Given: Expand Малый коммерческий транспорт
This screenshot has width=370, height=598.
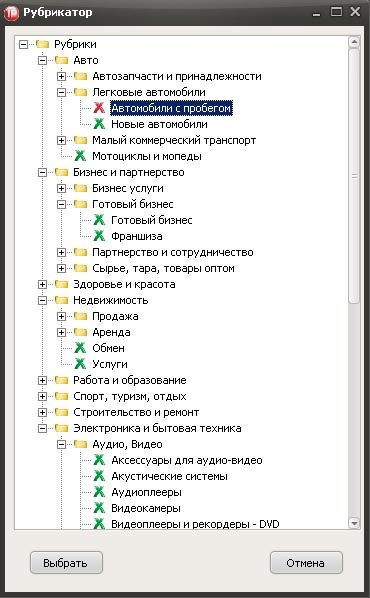Looking at the screenshot, I should [x=61, y=140].
